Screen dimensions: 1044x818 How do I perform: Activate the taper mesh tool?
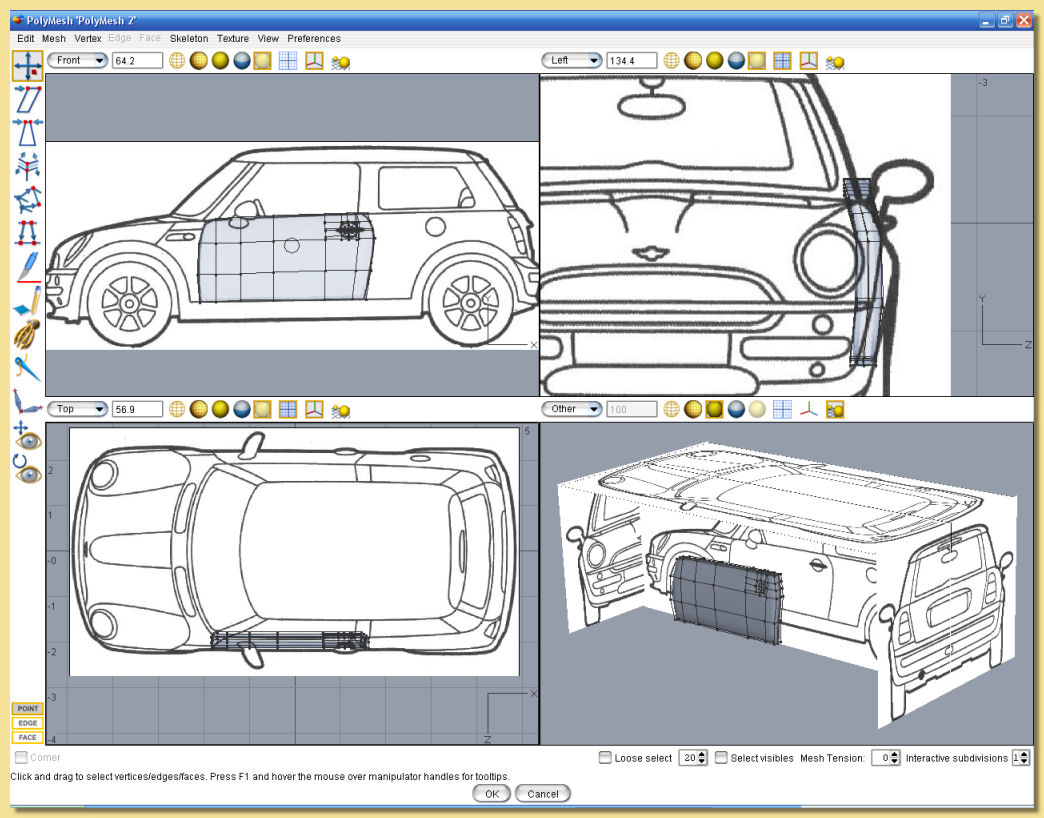point(28,132)
